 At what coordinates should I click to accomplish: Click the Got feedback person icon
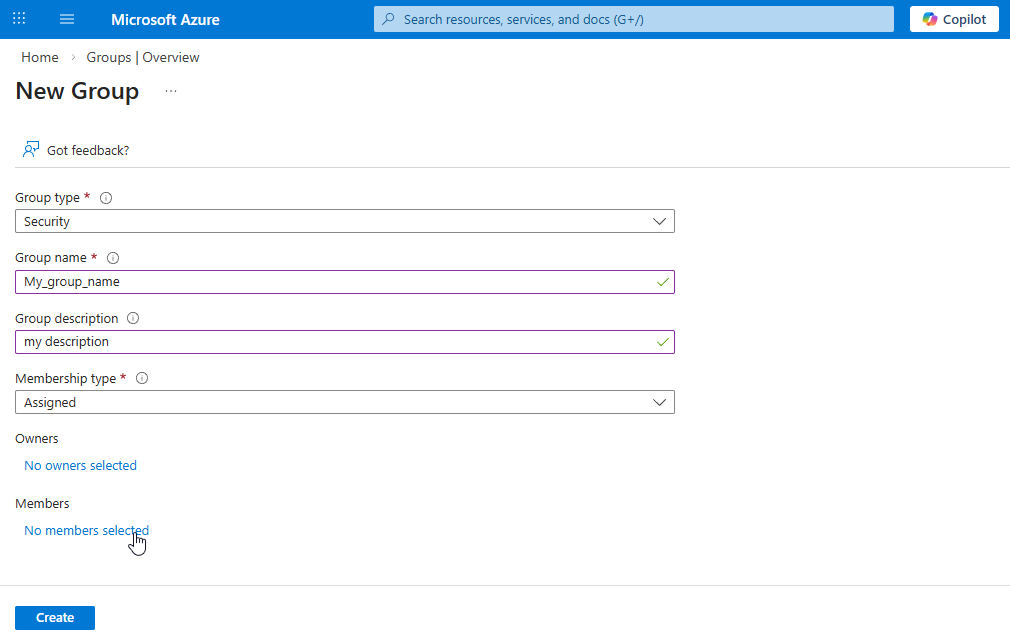point(31,150)
